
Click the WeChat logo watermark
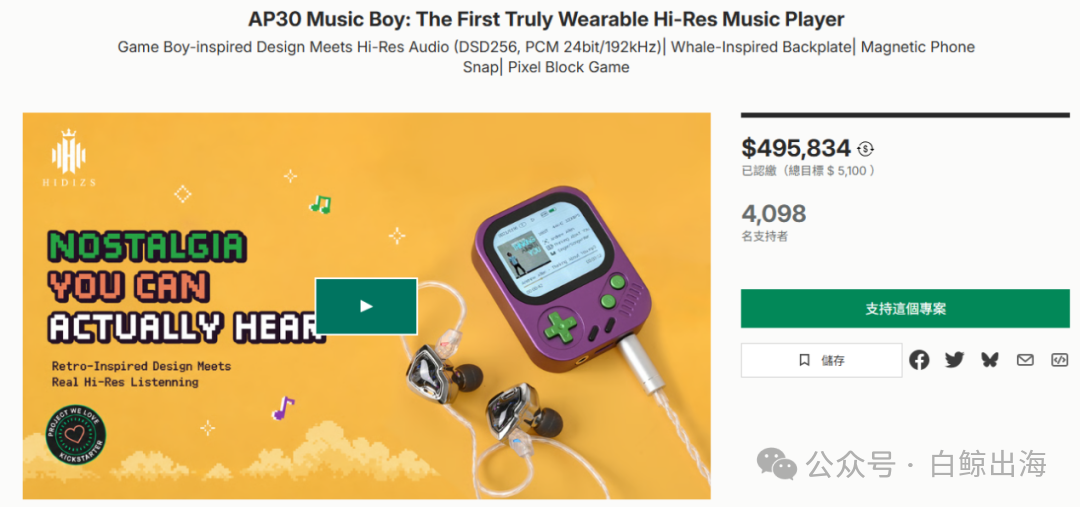pyautogui.click(x=777, y=463)
